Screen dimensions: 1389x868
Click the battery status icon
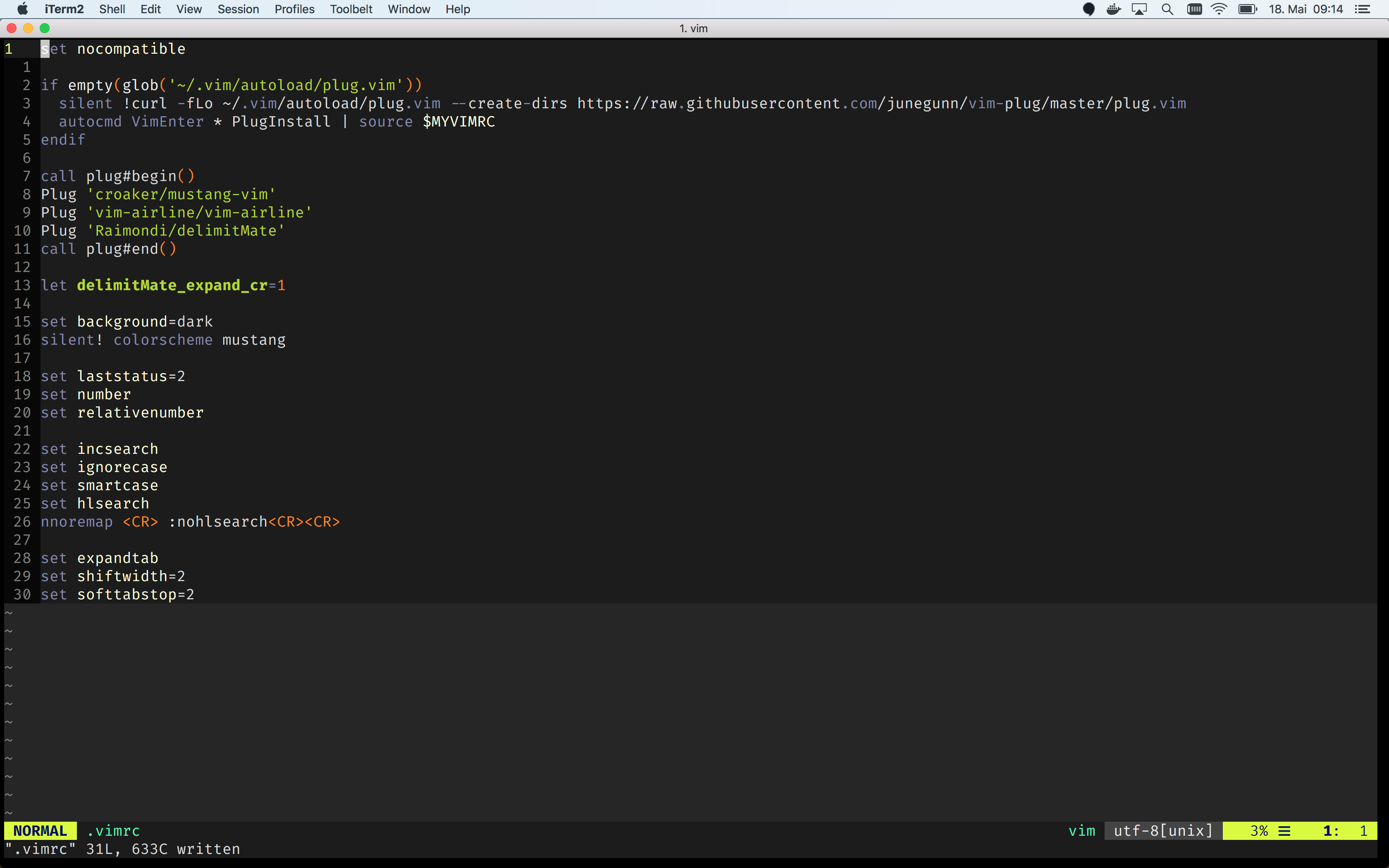(1248, 9)
